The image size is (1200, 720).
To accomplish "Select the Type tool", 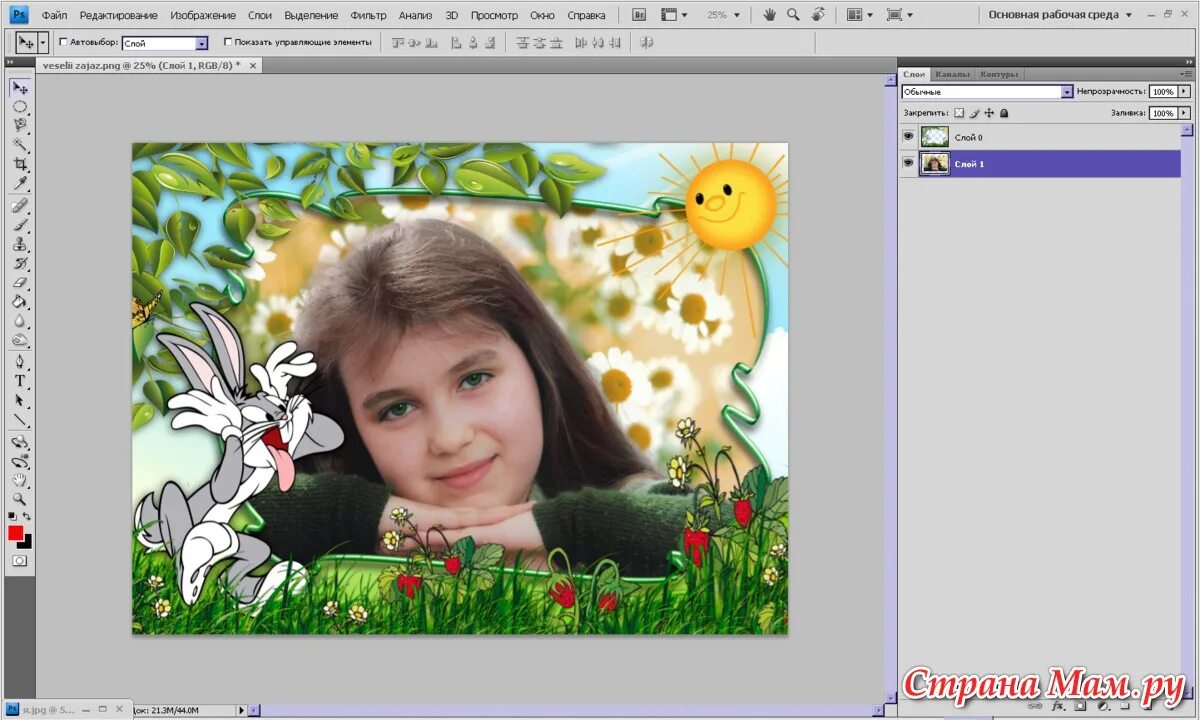I will (x=19, y=381).
